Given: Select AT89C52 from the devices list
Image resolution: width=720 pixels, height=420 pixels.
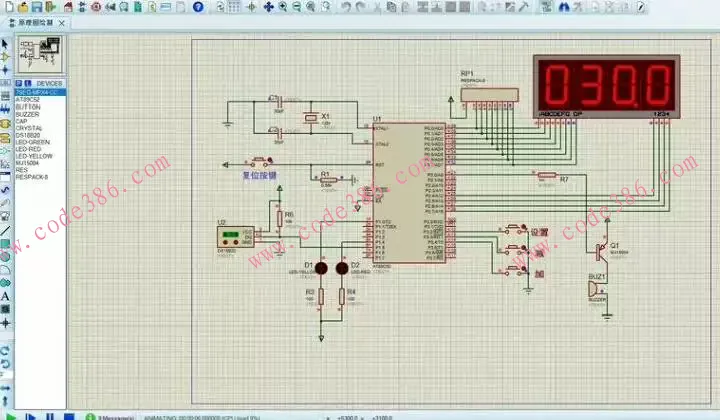Looking at the screenshot, I should (28, 100).
